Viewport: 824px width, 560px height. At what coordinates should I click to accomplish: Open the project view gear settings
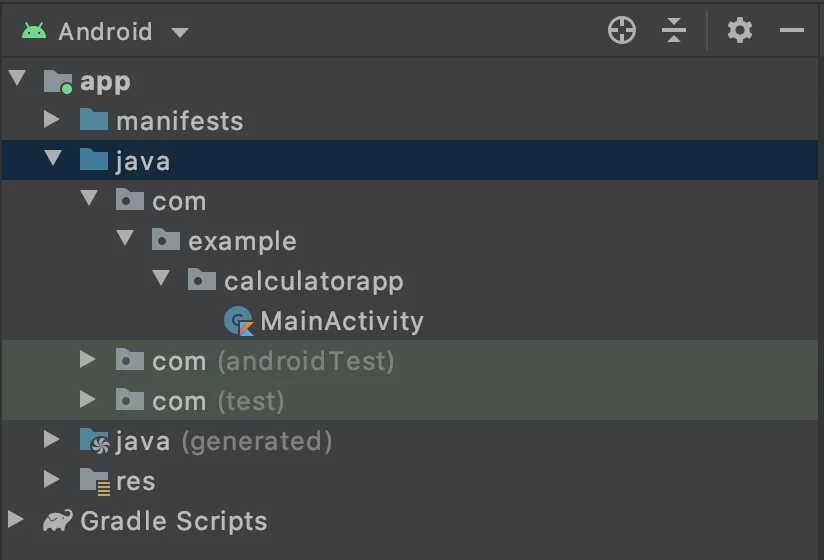tap(739, 30)
